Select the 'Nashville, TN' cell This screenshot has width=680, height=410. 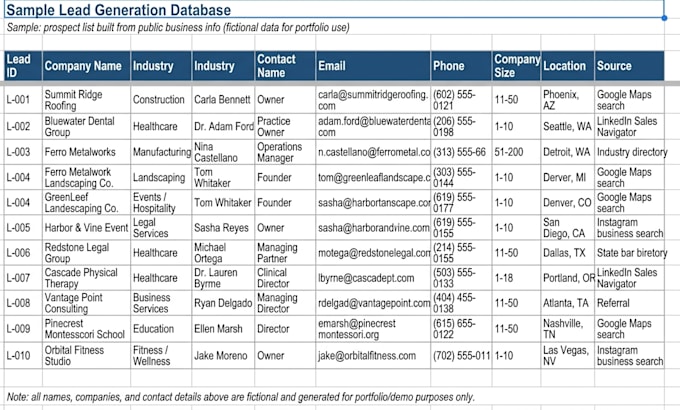(x=568, y=328)
